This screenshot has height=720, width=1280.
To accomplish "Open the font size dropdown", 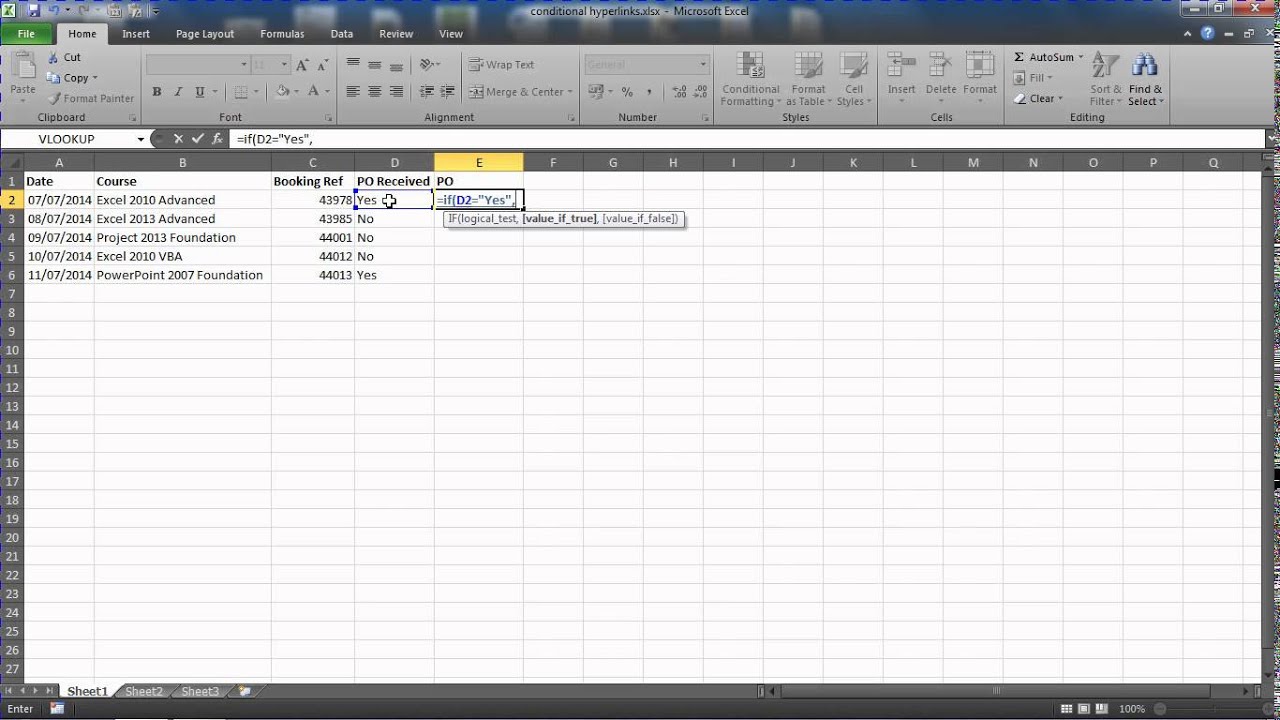I will [285, 65].
